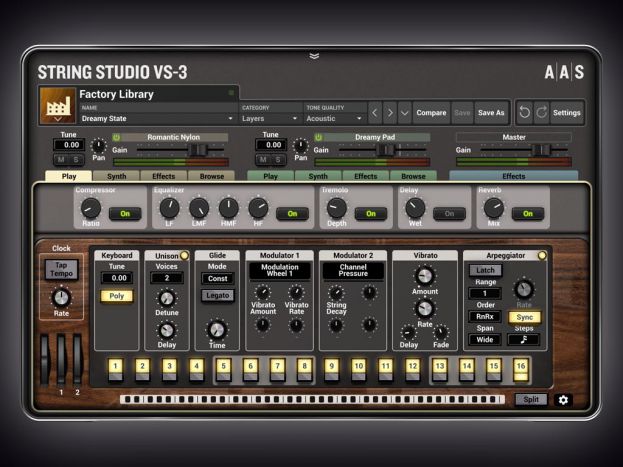Toggle the Tremolo On switch
The image size is (623, 467).
coord(371,214)
